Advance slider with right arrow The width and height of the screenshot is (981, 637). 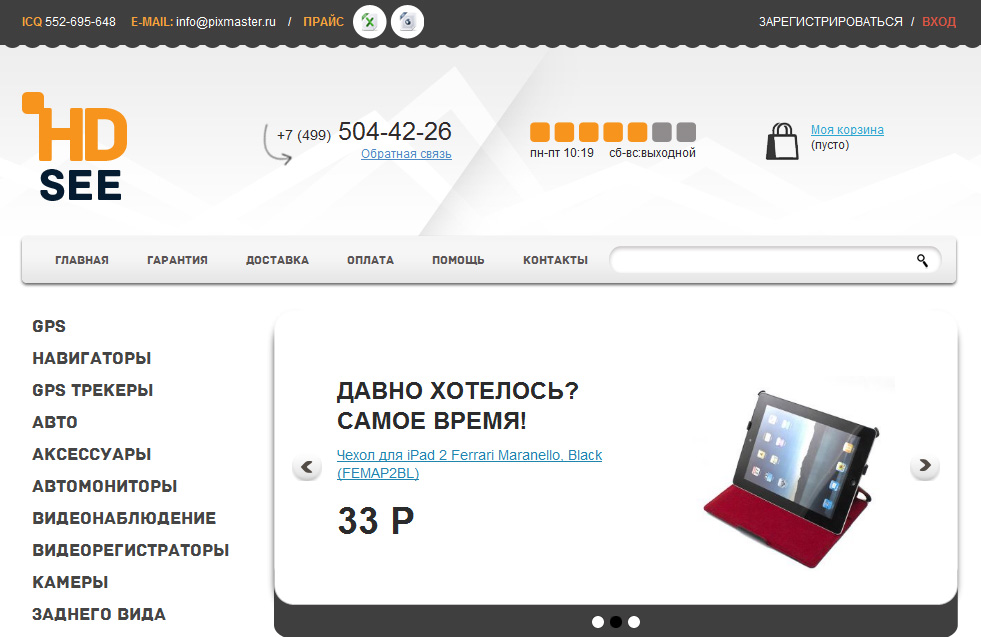pyautogui.click(x=925, y=466)
